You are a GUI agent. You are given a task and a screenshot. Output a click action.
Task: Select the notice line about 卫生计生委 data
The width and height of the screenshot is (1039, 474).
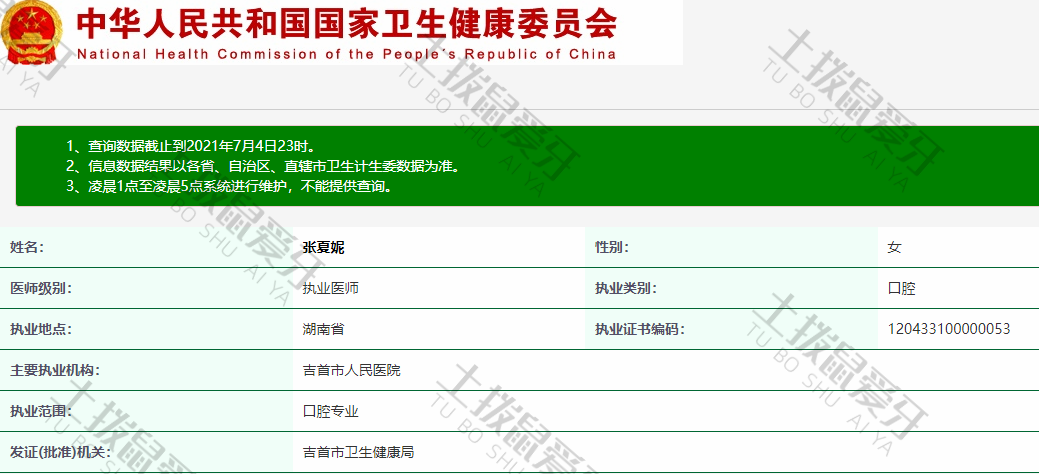pos(263,166)
